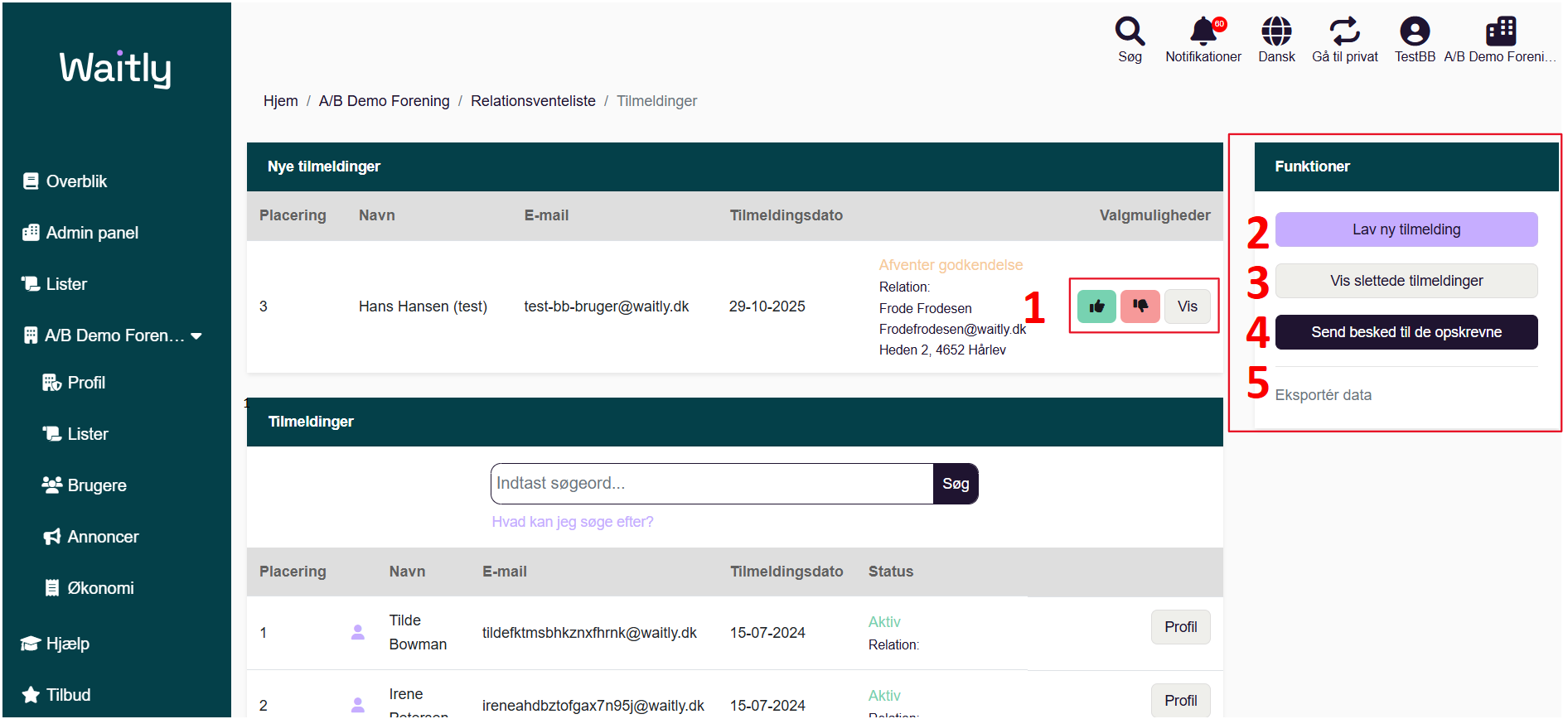This screenshot has height=719, width=1568.
Task: Click Lav ny tilmelding button
Action: pos(1406,229)
